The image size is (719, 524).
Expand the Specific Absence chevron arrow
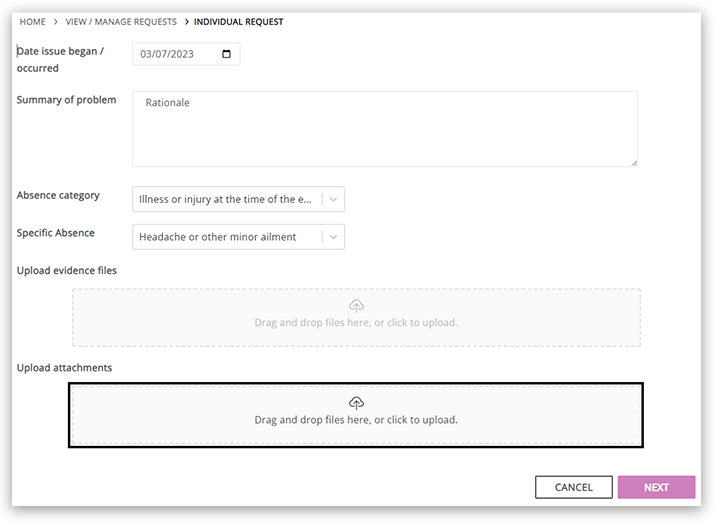pos(334,237)
